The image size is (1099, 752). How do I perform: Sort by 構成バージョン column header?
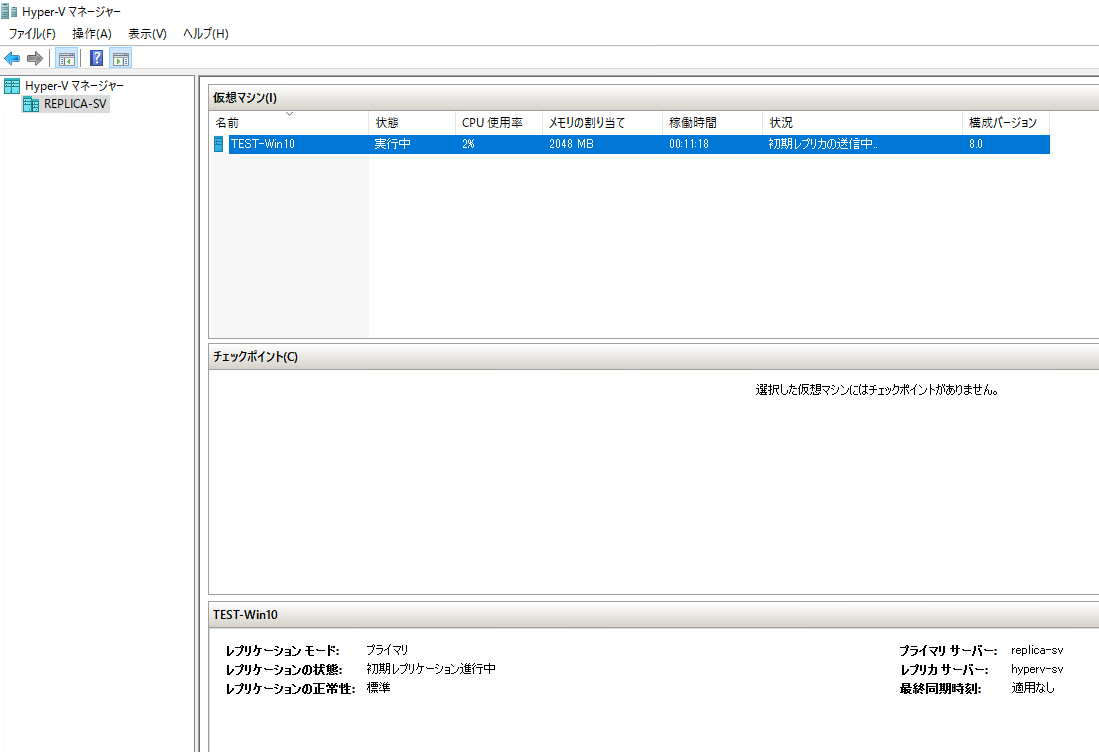(1006, 123)
